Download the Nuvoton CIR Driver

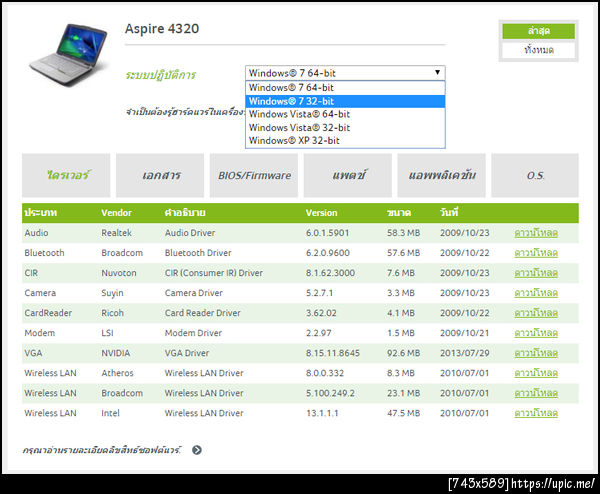[x=536, y=273]
